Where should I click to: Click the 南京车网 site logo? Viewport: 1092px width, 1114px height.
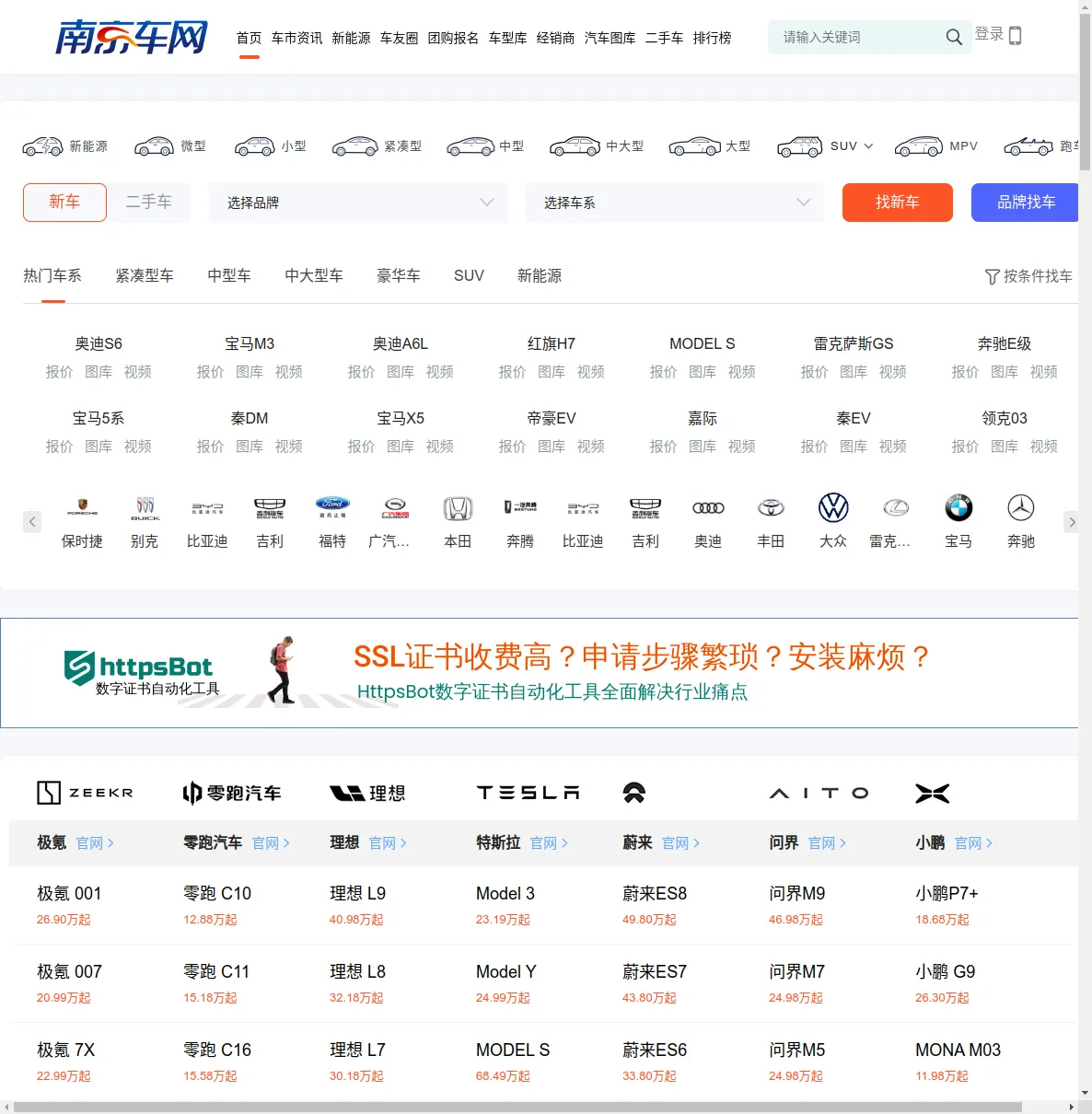pyautogui.click(x=132, y=38)
